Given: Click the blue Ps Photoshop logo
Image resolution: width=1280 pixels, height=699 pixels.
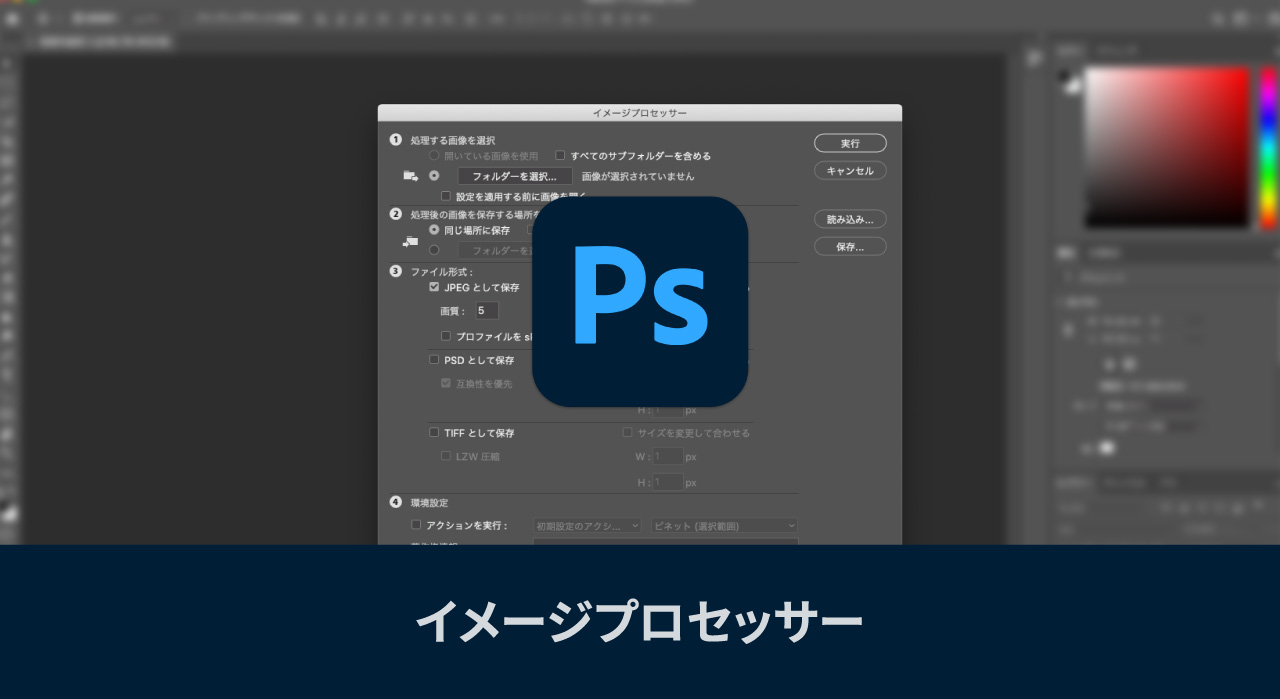Looking at the screenshot, I should coord(640,301).
